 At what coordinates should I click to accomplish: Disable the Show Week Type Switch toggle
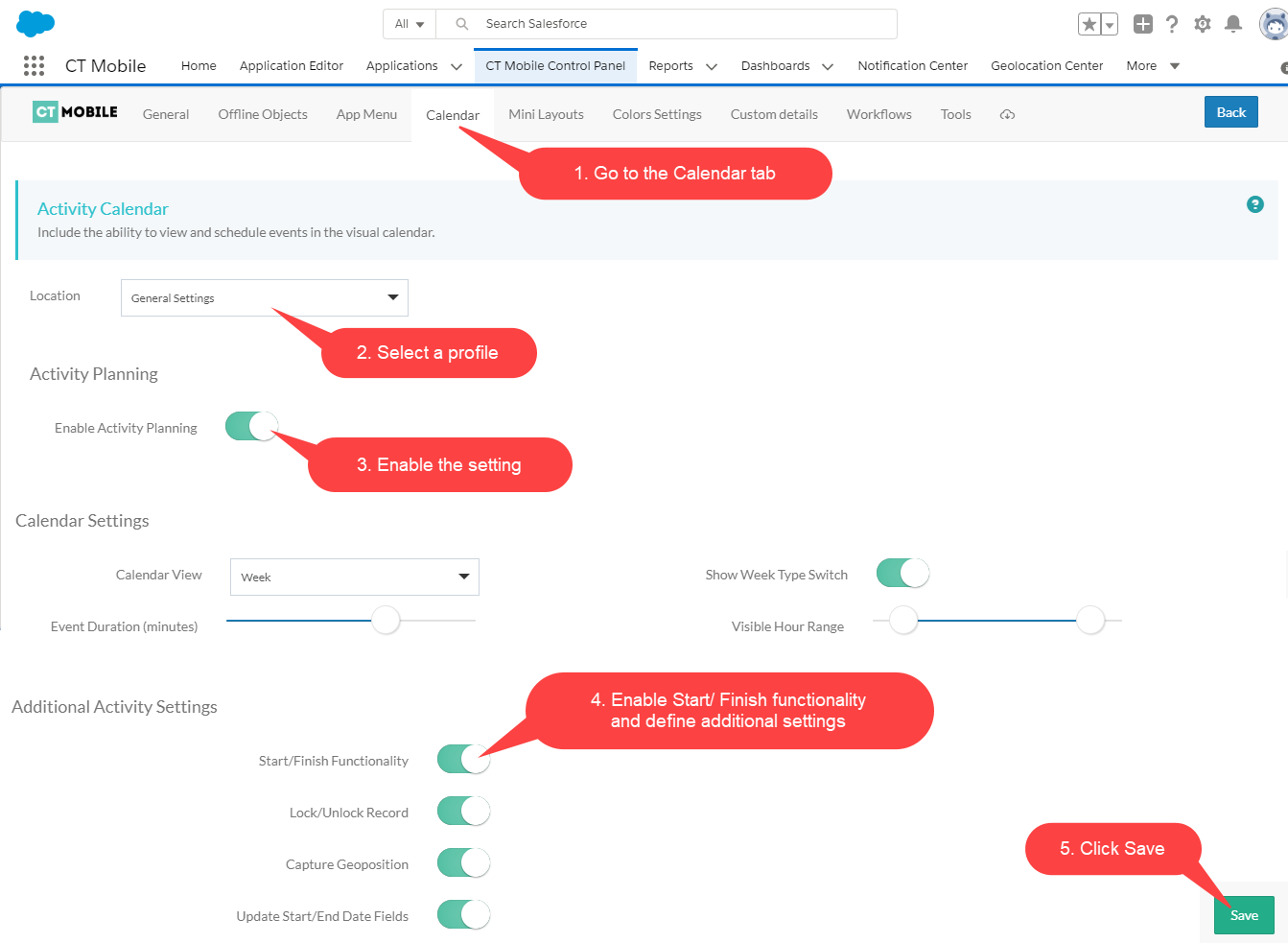tap(902, 573)
